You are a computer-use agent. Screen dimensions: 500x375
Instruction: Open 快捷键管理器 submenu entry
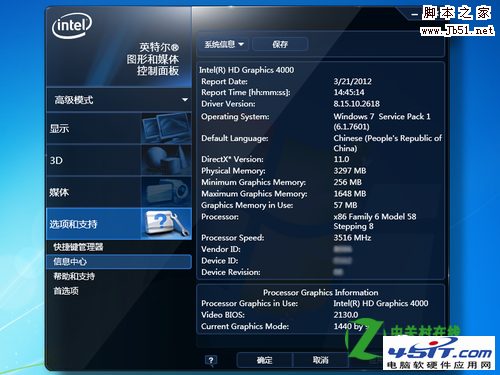point(78,247)
